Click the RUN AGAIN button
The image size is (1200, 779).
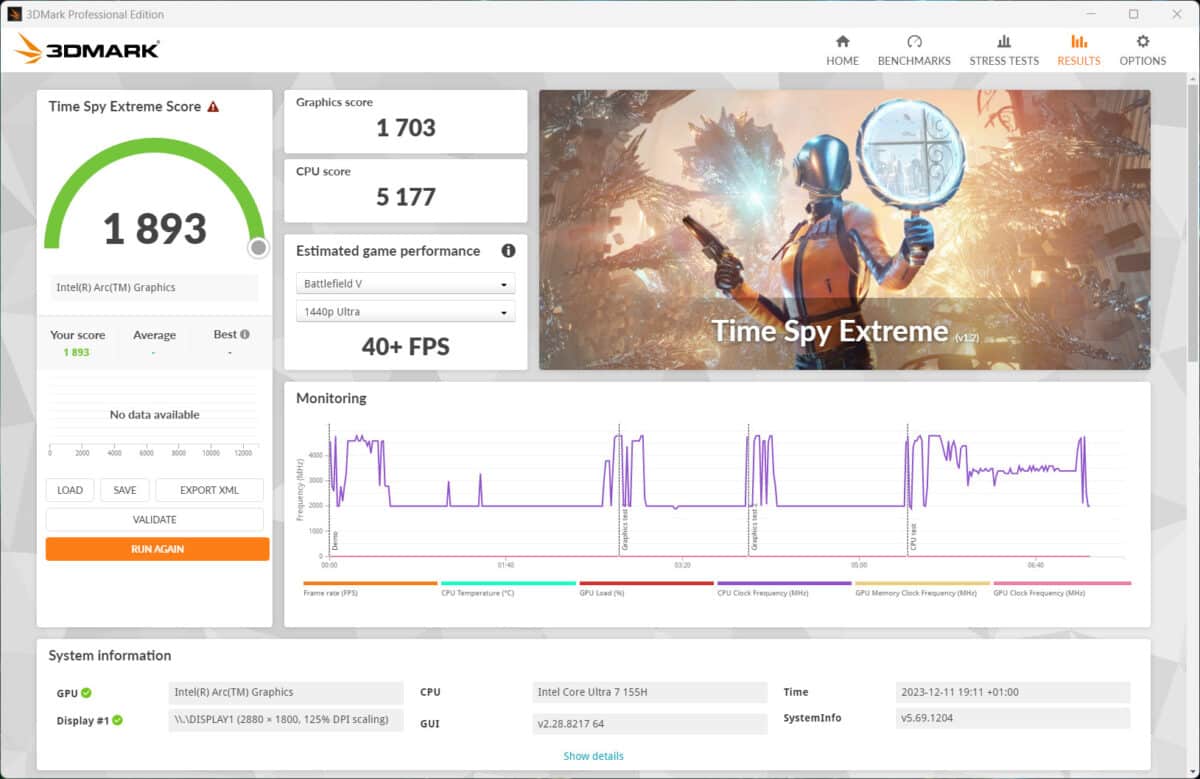pyautogui.click(x=157, y=549)
